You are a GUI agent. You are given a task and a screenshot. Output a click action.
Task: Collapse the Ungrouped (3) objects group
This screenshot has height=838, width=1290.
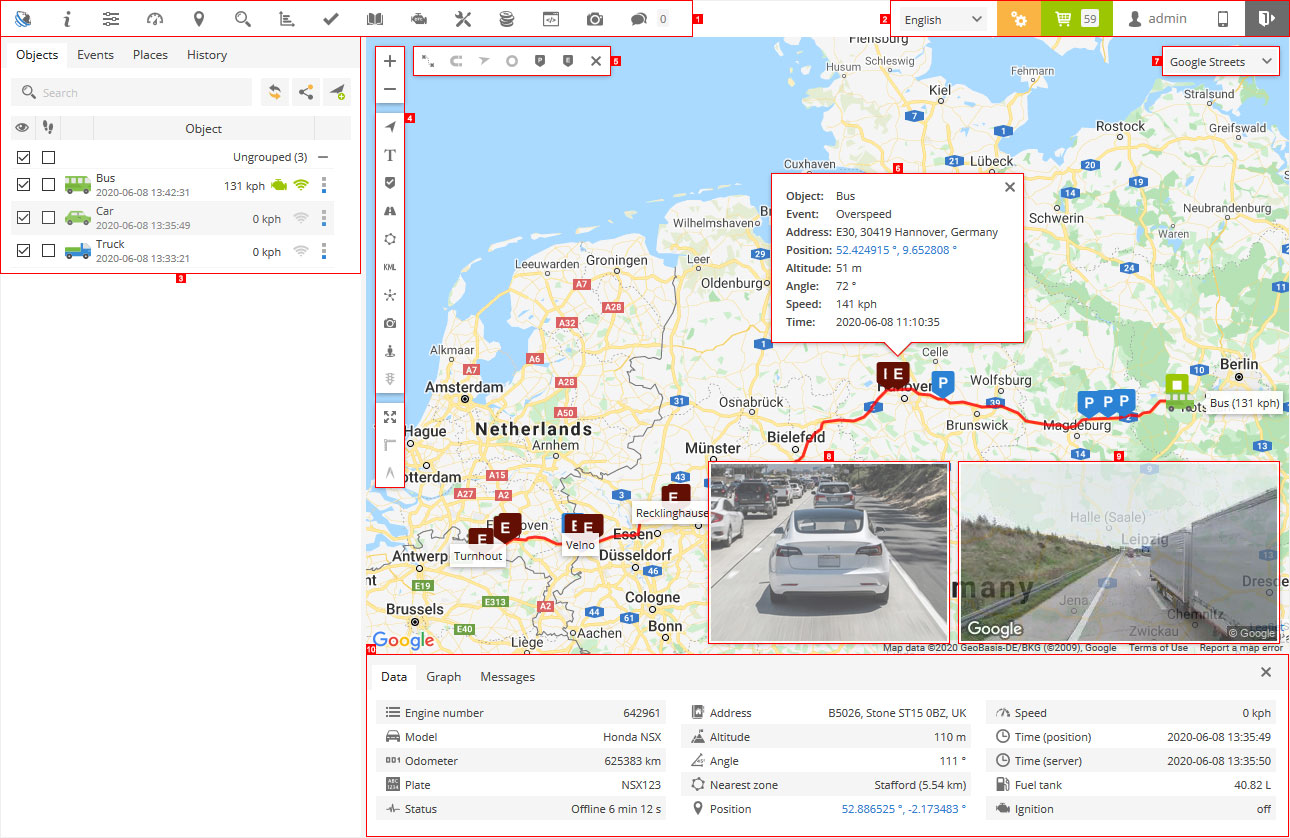click(322, 157)
